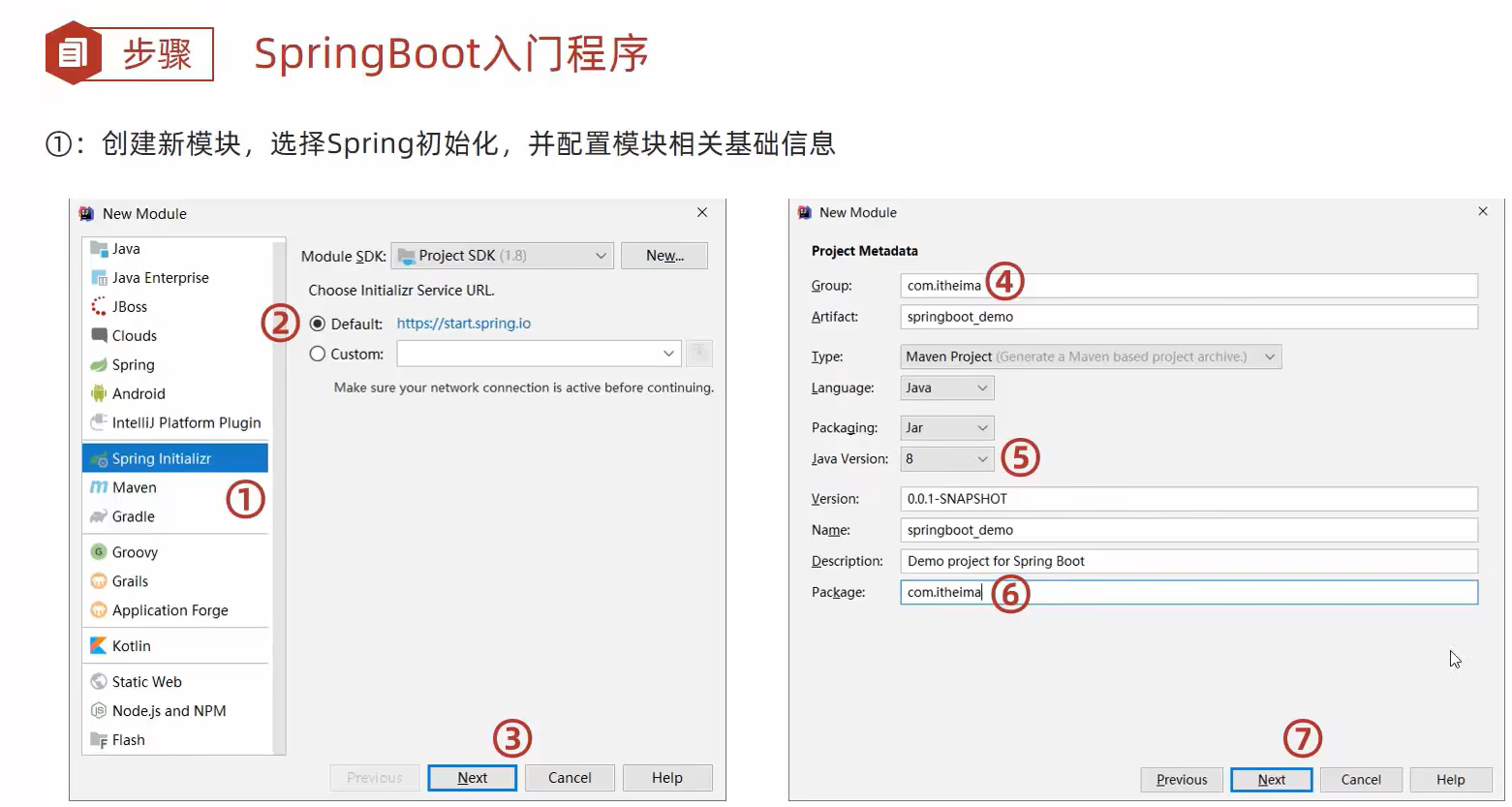Click the New... SDK button
The image size is (1512, 807).
tap(664, 256)
